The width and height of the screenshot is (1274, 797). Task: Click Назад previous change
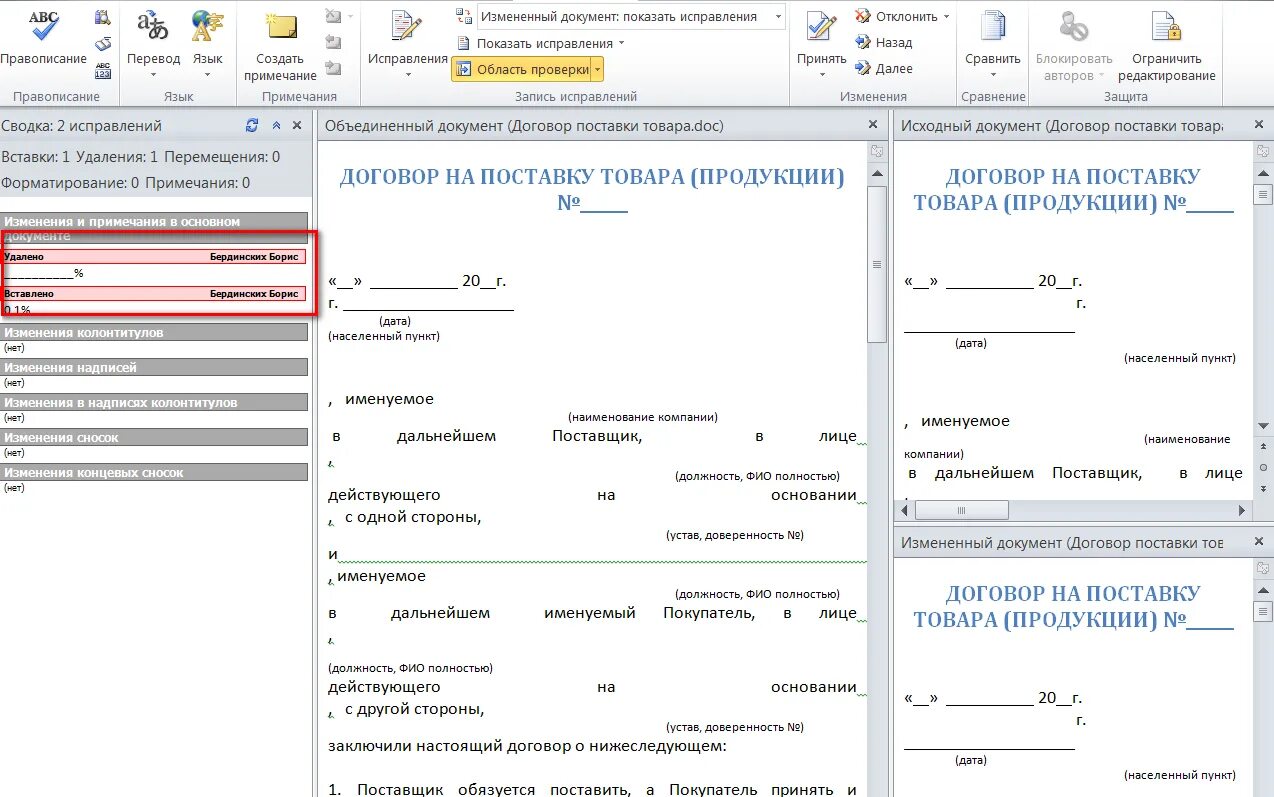click(884, 43)
